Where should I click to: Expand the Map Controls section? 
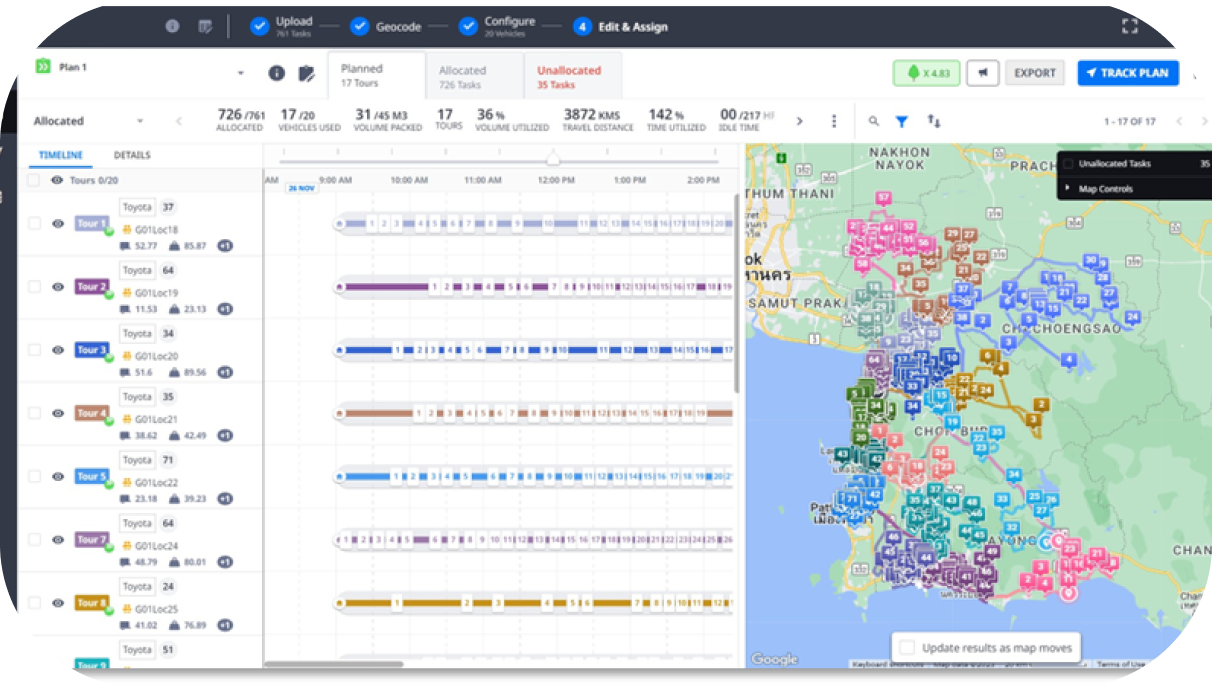tap(1104, 188)
